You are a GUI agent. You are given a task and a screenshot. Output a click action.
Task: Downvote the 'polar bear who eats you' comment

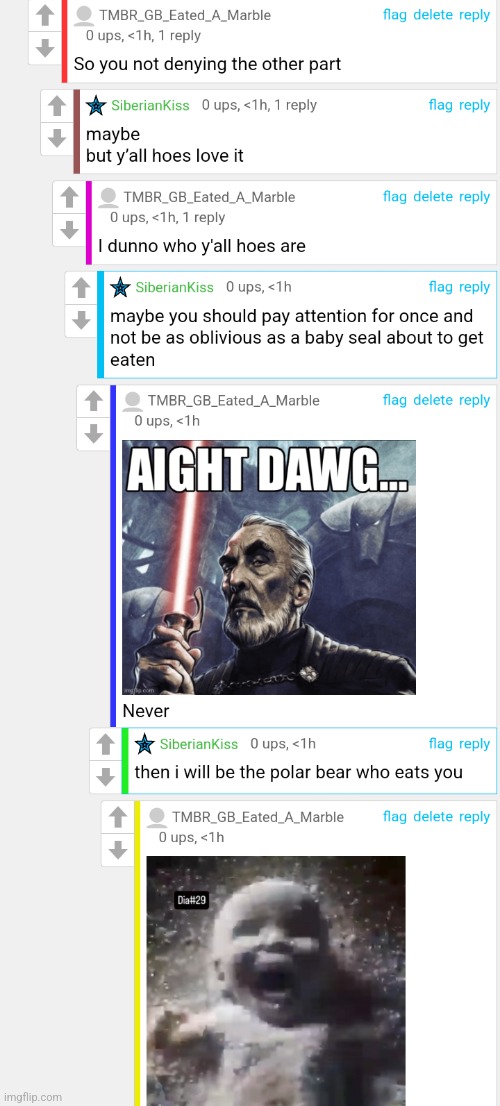[104, 777]
